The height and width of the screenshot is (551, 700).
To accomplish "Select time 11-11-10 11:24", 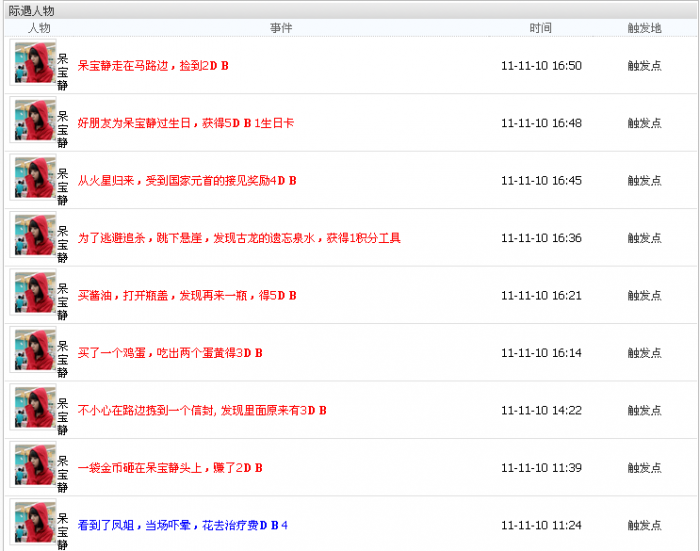I will [x=541, y=526].
